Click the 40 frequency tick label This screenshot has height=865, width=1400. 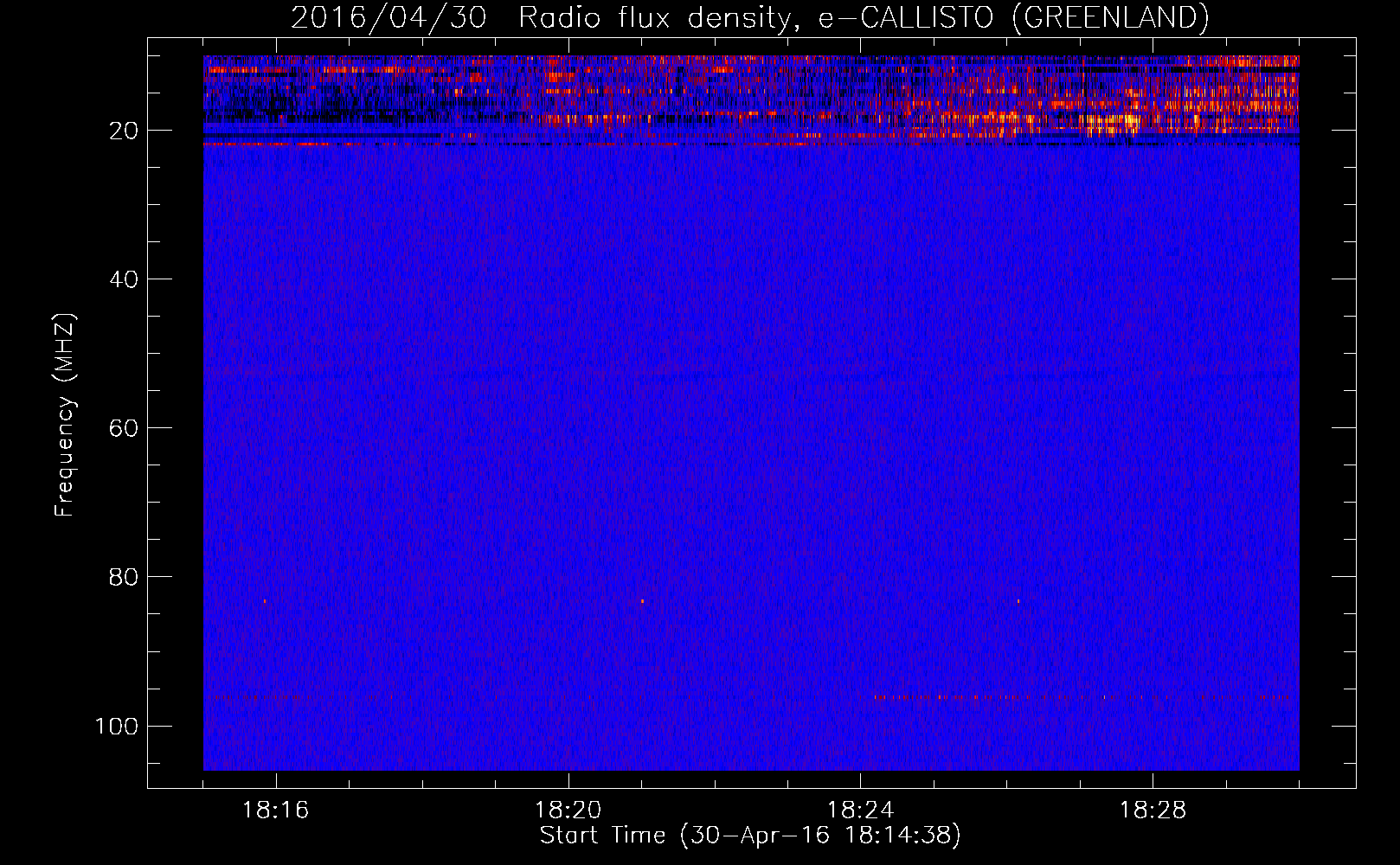tap(124, 279)
